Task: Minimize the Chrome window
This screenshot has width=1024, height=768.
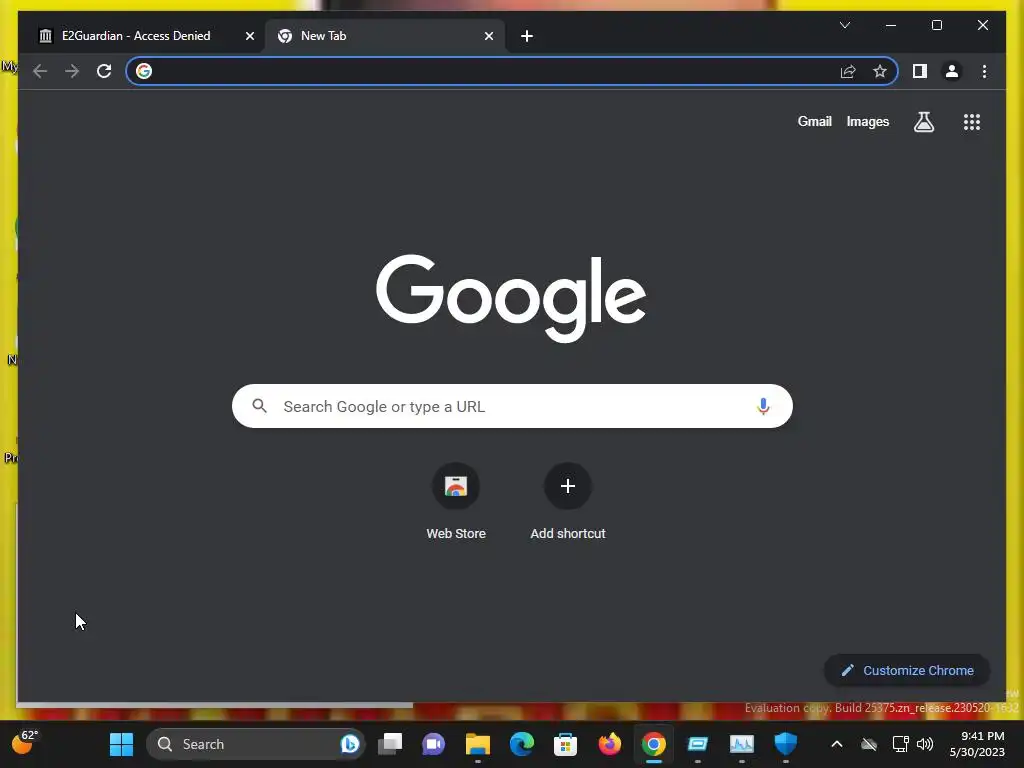Action: click(891, 25)
